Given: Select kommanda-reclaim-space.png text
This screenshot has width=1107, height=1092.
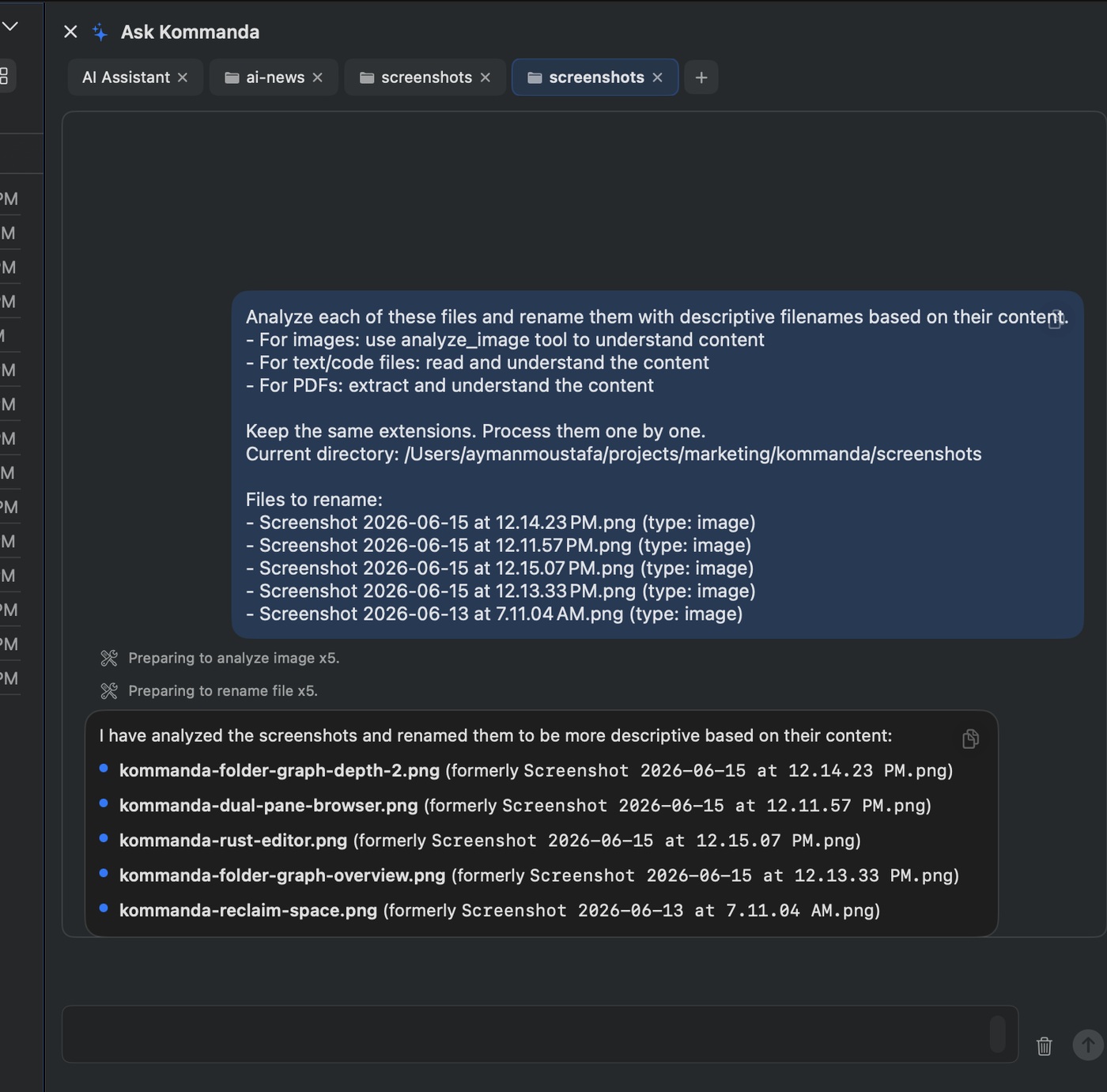Looking at the screenshot, I should point(248,910).
